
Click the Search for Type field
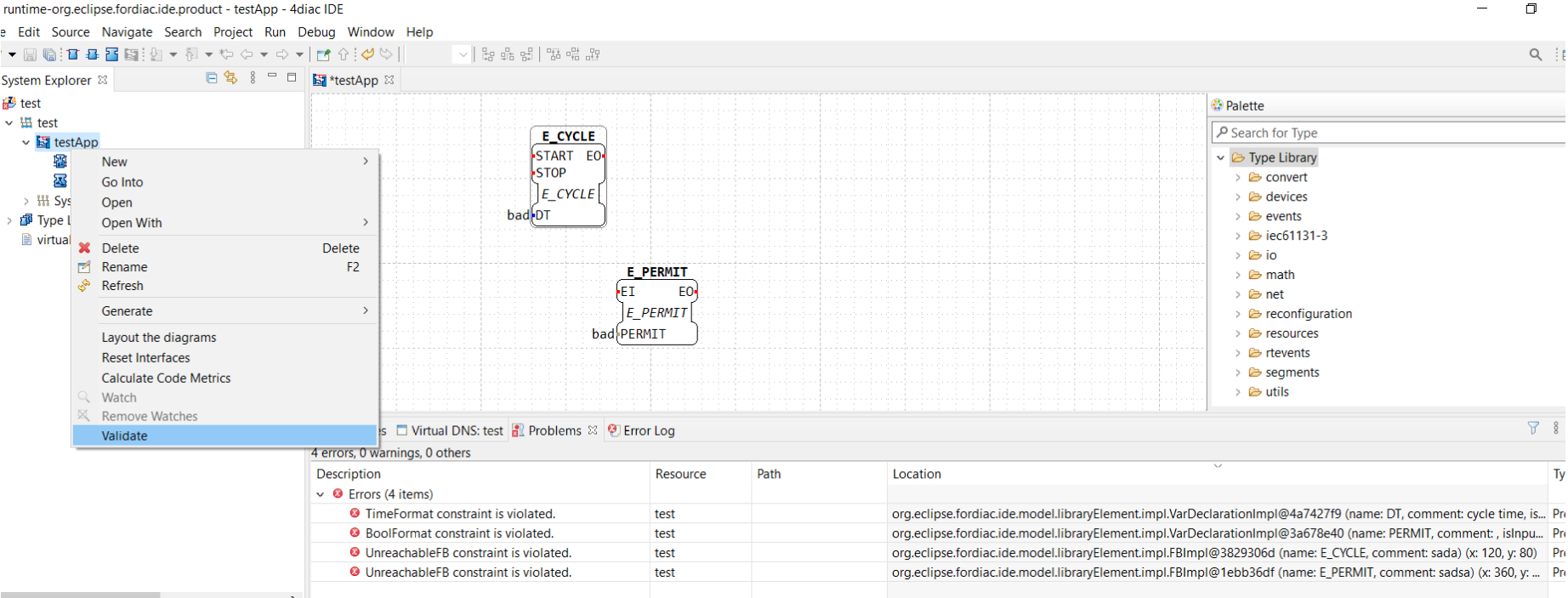pyautogui.click(x=1386, y=133)
